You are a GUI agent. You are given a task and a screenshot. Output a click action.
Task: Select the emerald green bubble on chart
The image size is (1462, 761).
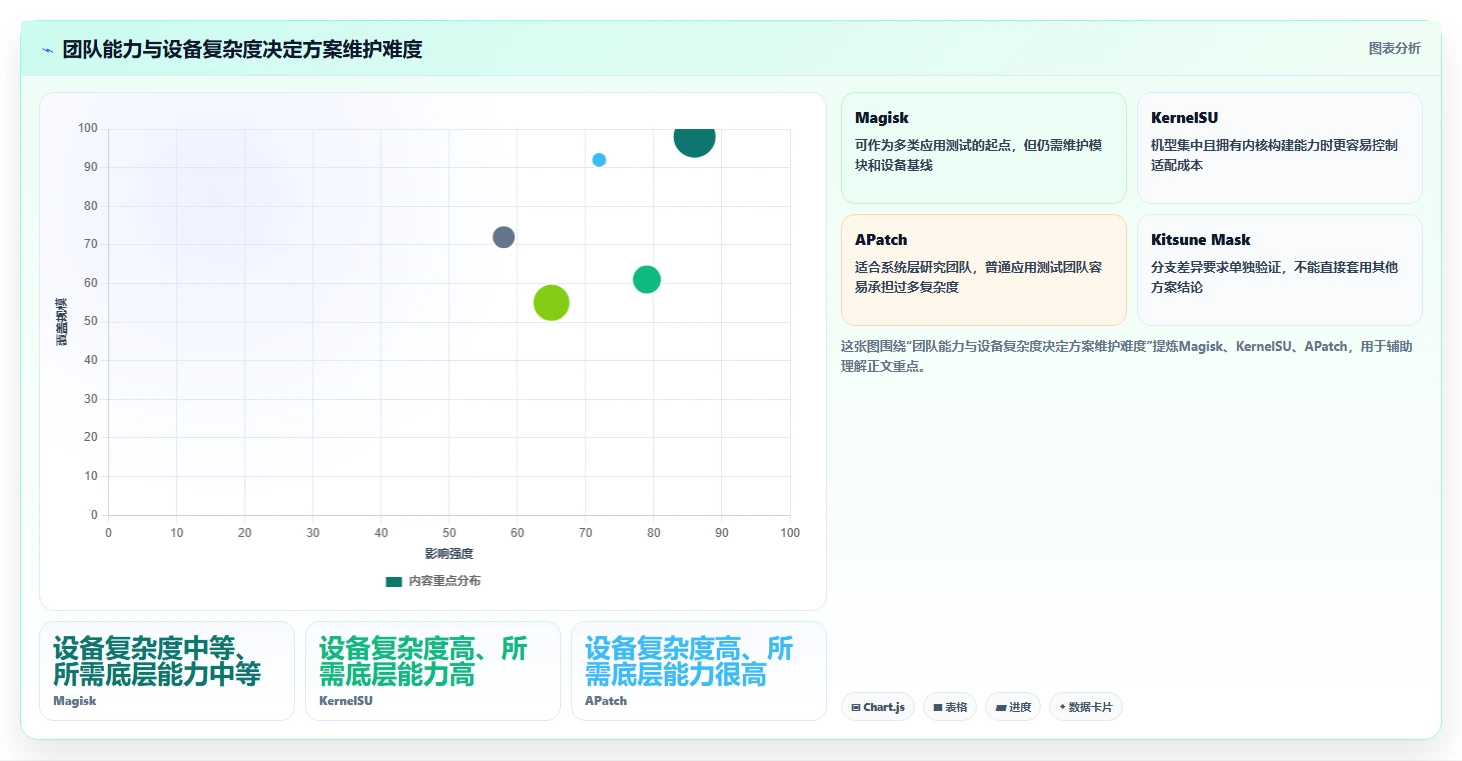647,280
